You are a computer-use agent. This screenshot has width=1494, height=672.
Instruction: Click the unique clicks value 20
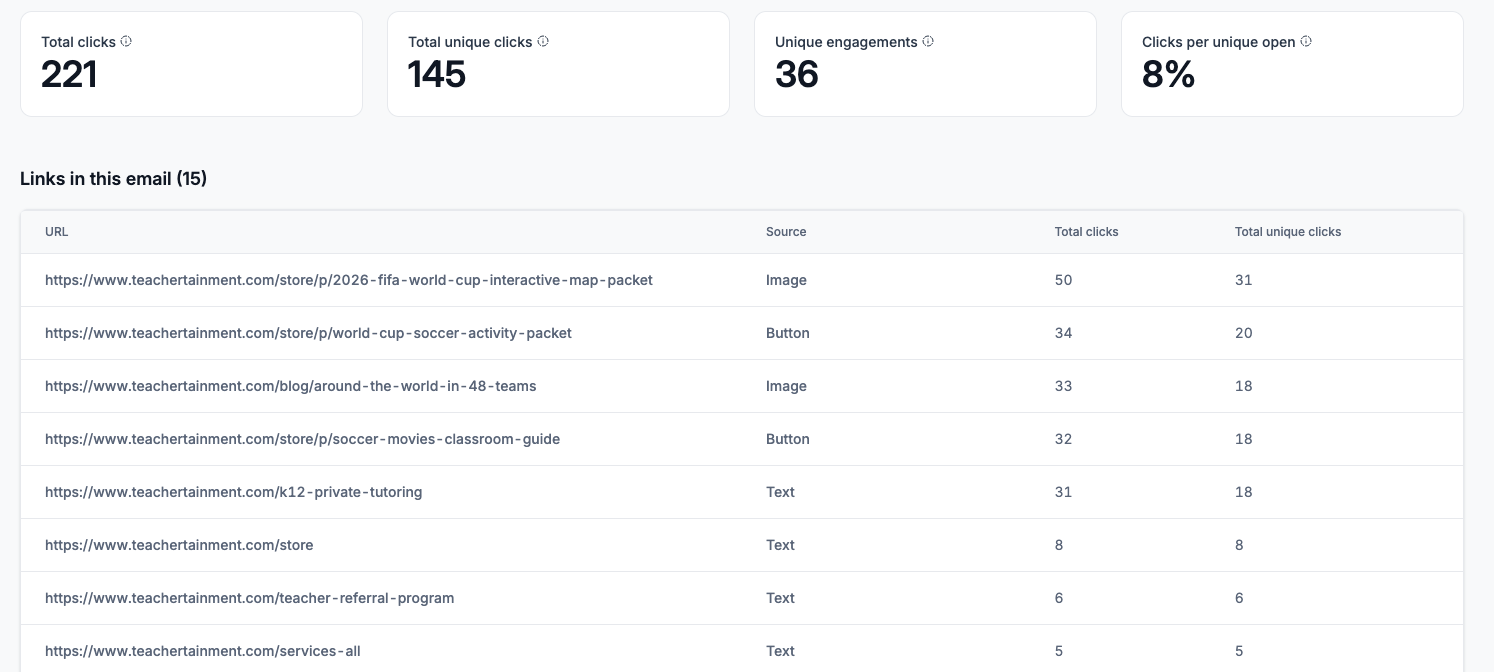pos(1243,333)
